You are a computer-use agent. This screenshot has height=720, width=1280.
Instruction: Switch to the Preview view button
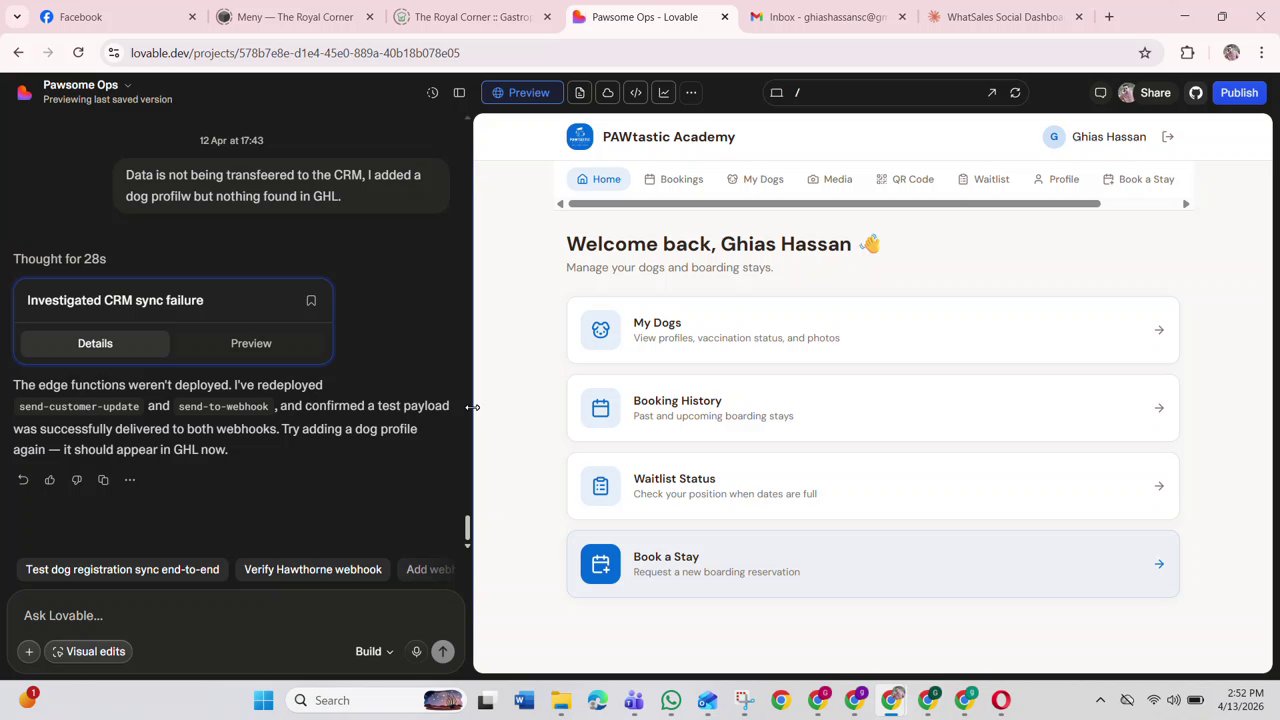[x=520, y=93]
